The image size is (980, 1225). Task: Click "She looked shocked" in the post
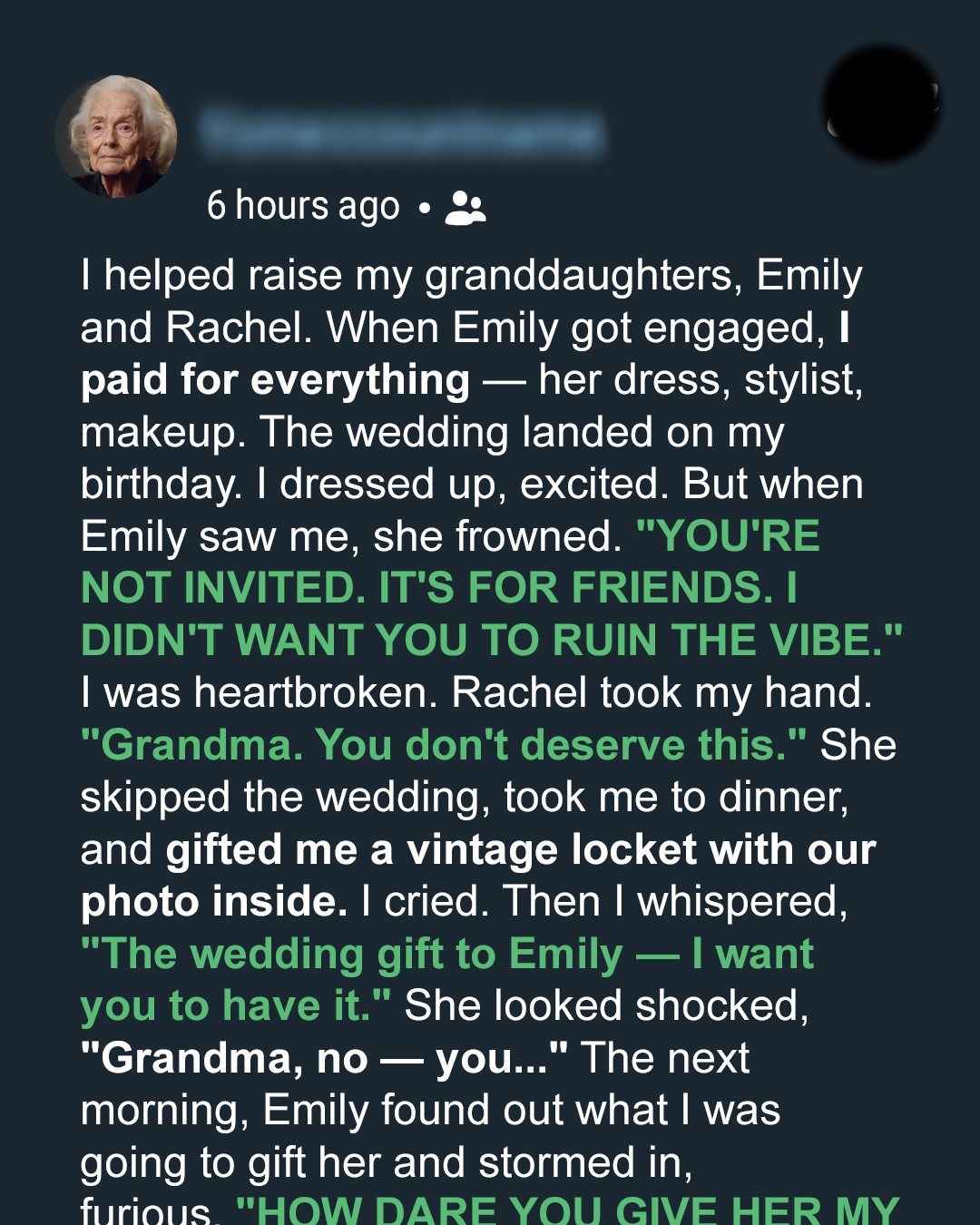pyautogui.click(x=605, y=1006)
